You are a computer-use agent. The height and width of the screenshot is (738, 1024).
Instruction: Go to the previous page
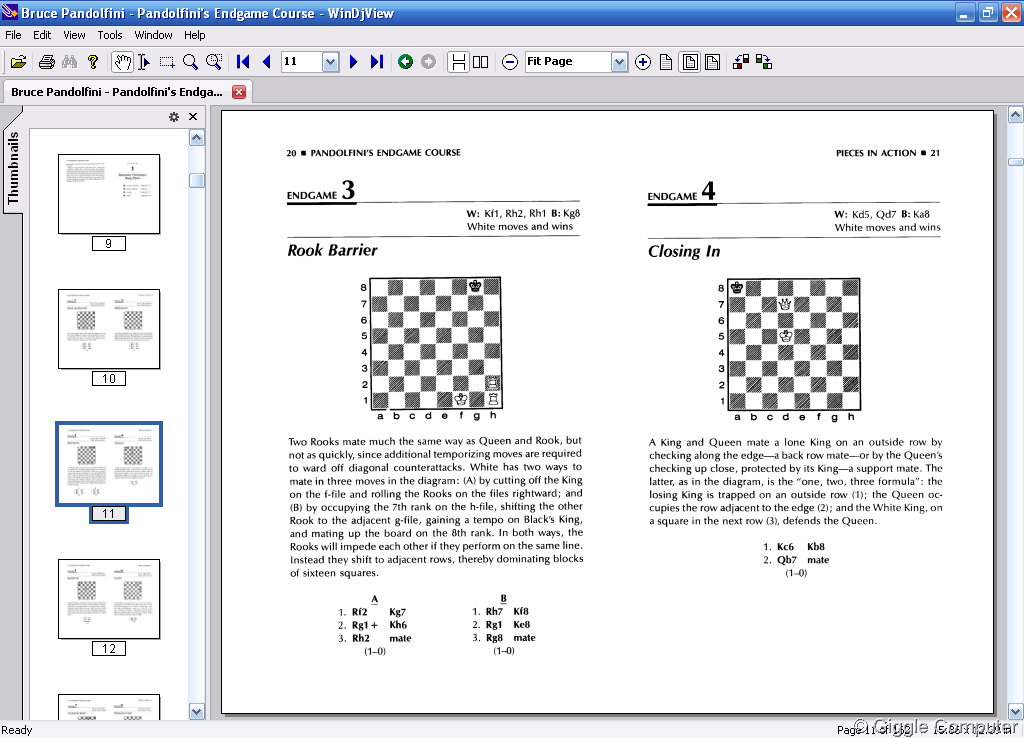pos(266,62)
